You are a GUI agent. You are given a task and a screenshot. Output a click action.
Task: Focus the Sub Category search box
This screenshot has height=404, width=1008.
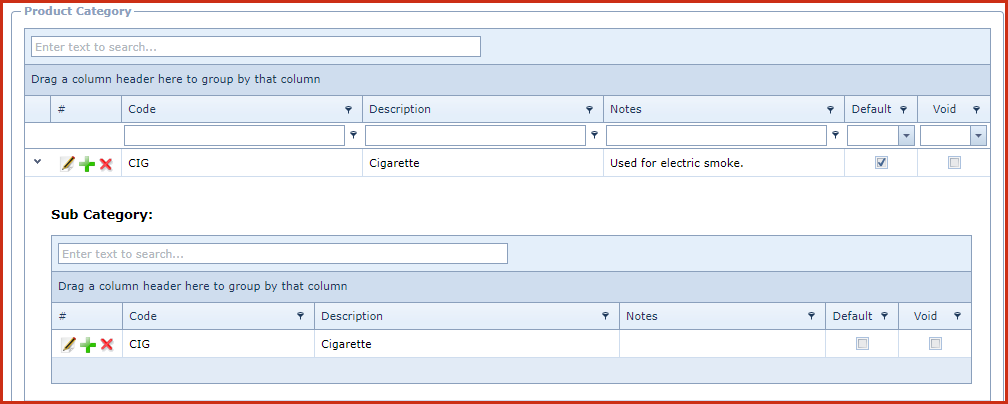pos(283,254)
